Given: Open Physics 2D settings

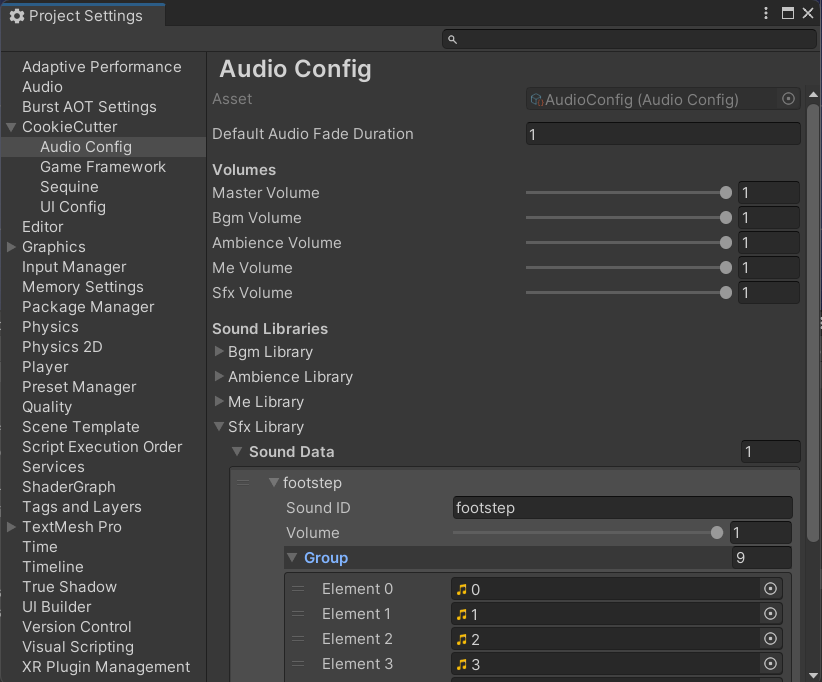Looking at the screenshot, I should [x=62, y=347].
